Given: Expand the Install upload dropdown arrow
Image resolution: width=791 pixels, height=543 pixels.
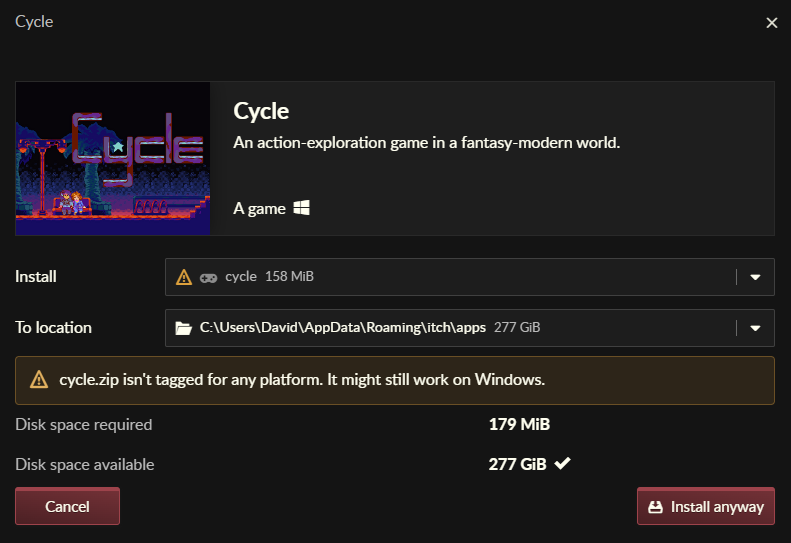Looking at the screenshot, I should coord(755,277).
